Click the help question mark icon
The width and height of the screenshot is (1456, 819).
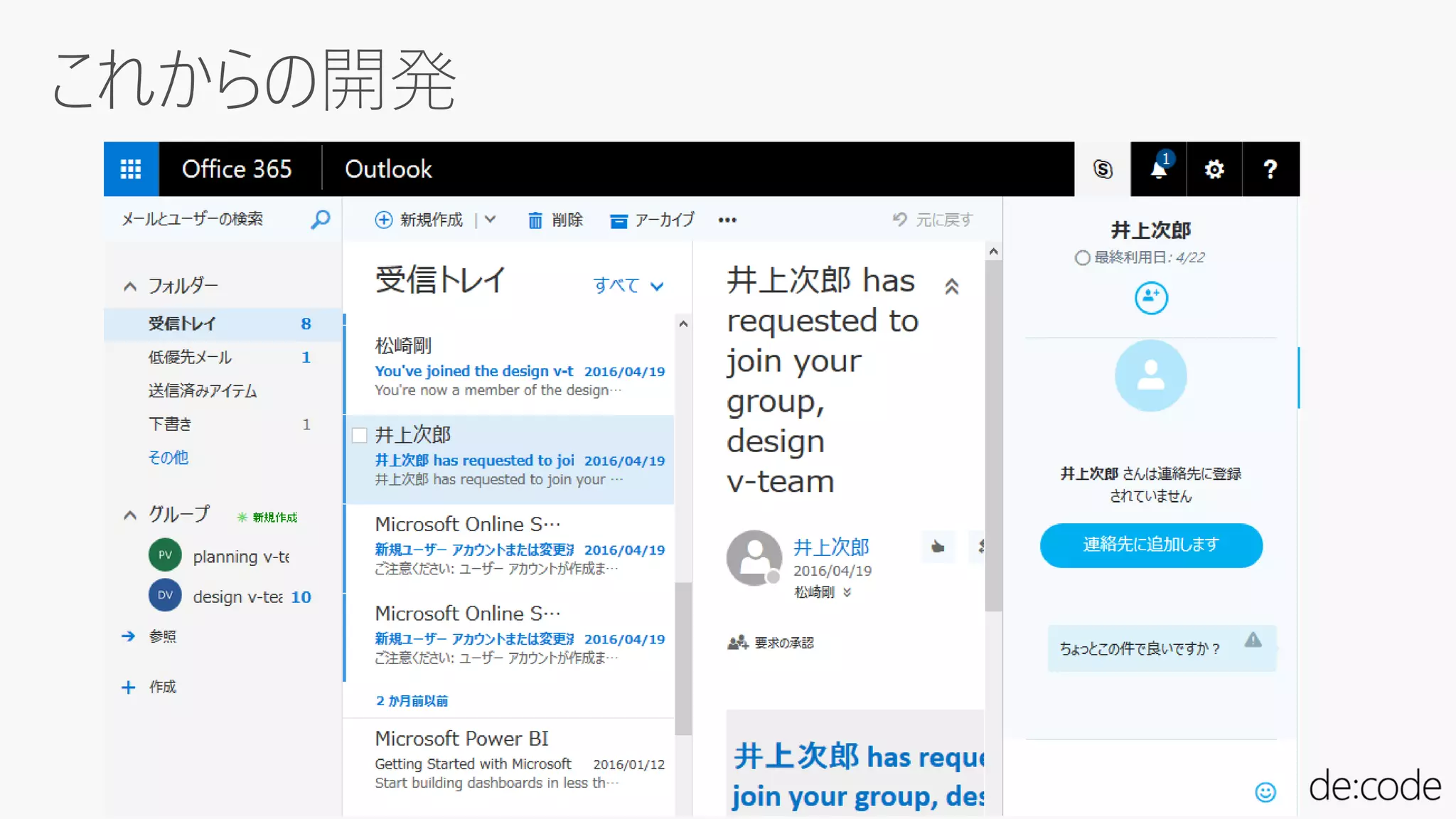click(x=1270, y=169)
